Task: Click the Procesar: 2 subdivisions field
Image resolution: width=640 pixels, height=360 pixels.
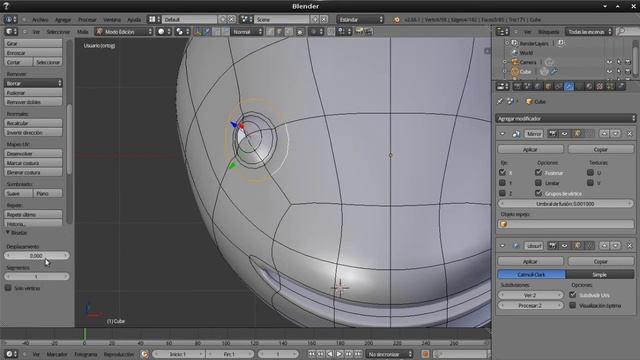Action: [x=530, y=305]
